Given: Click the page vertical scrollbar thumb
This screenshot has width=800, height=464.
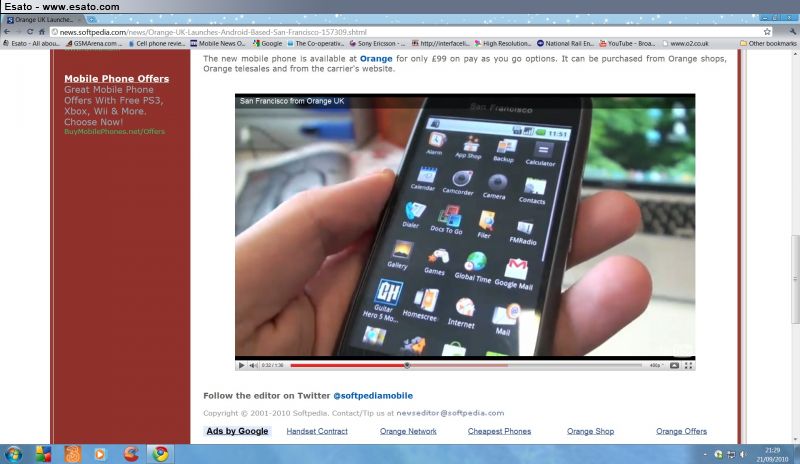Looking at the screenshot, I should [x=795, y=279].
